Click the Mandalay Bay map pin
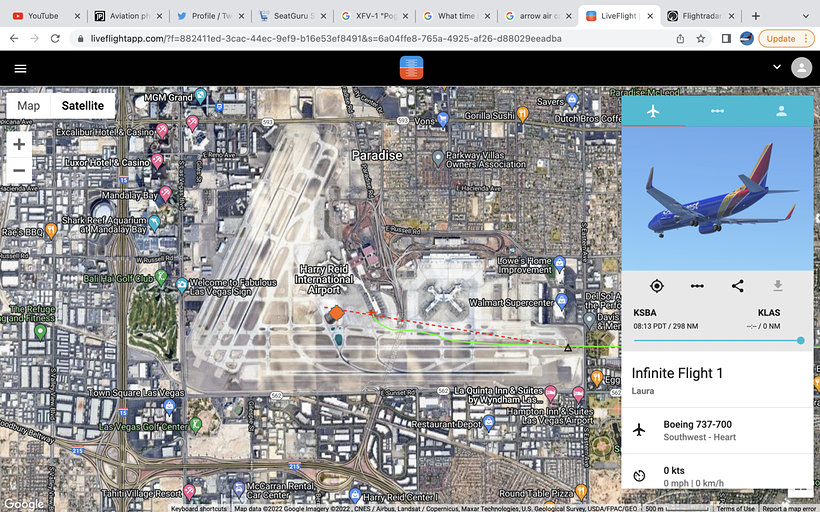Image resolution: width=820 pixels, height=512 pixels. click(166, 194)
